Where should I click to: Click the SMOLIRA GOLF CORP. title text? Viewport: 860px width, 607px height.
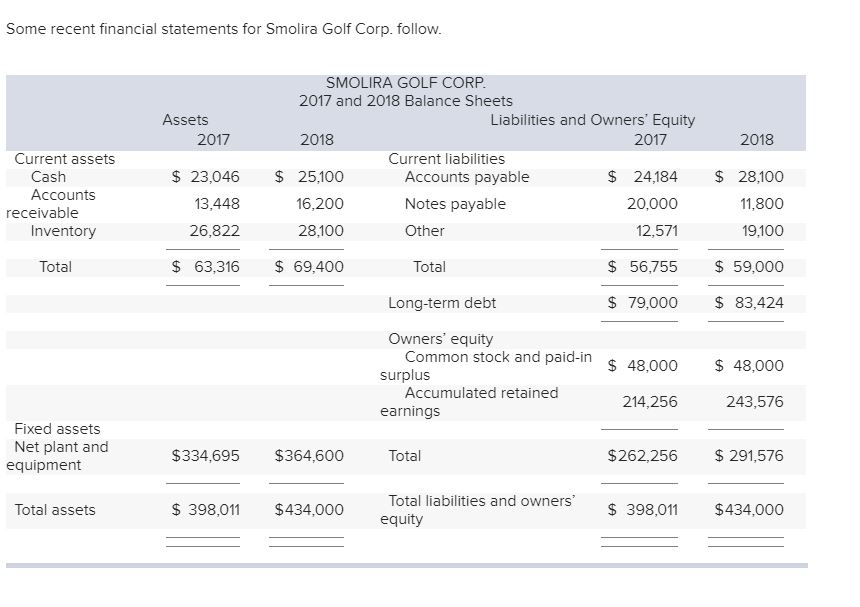(x=405, y=83)
